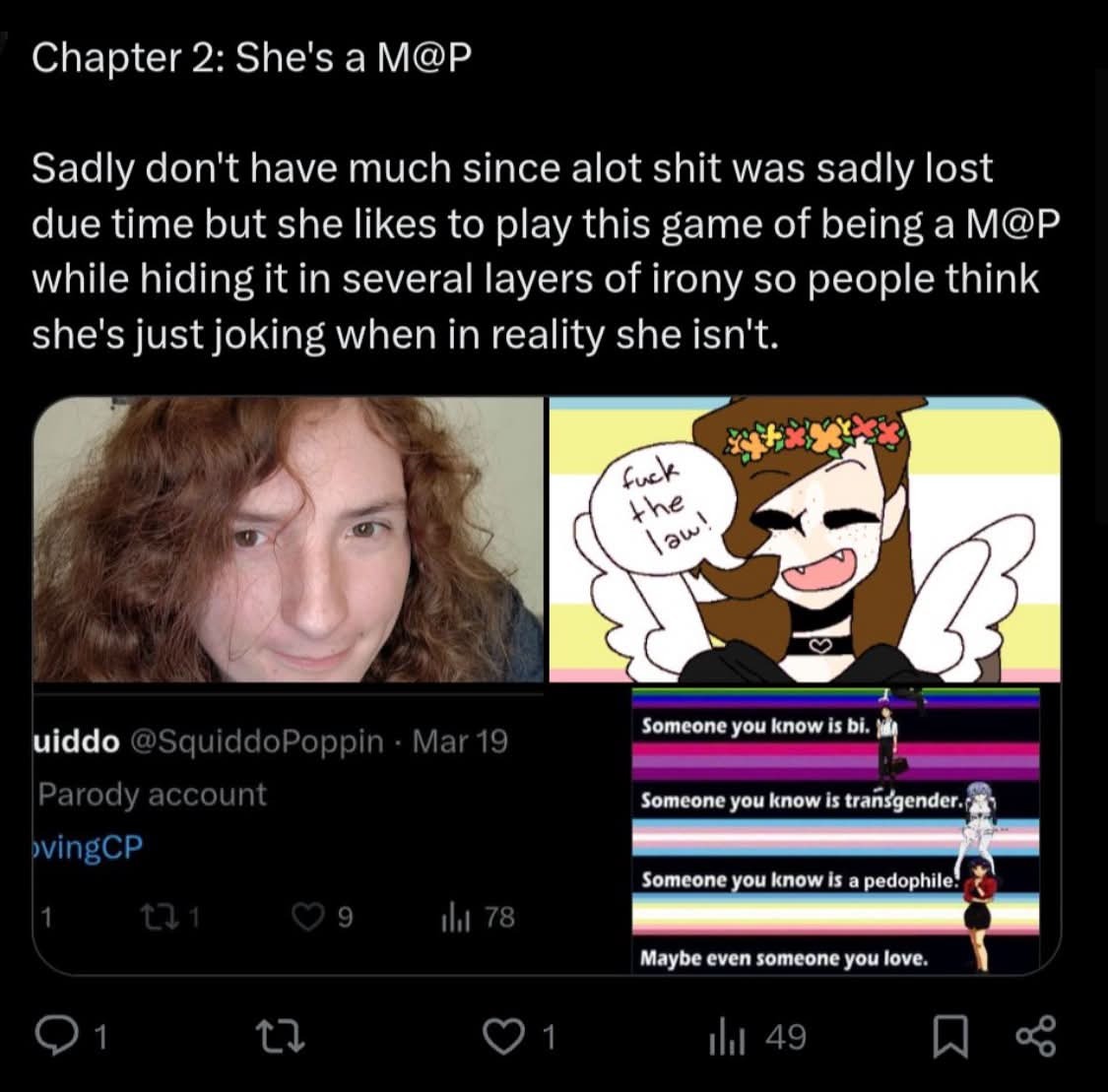Image resolution: width=1108 pixels, height=1092 pixels.
Task: Select the 'uiddo' display name
Action: coord(76,740)
